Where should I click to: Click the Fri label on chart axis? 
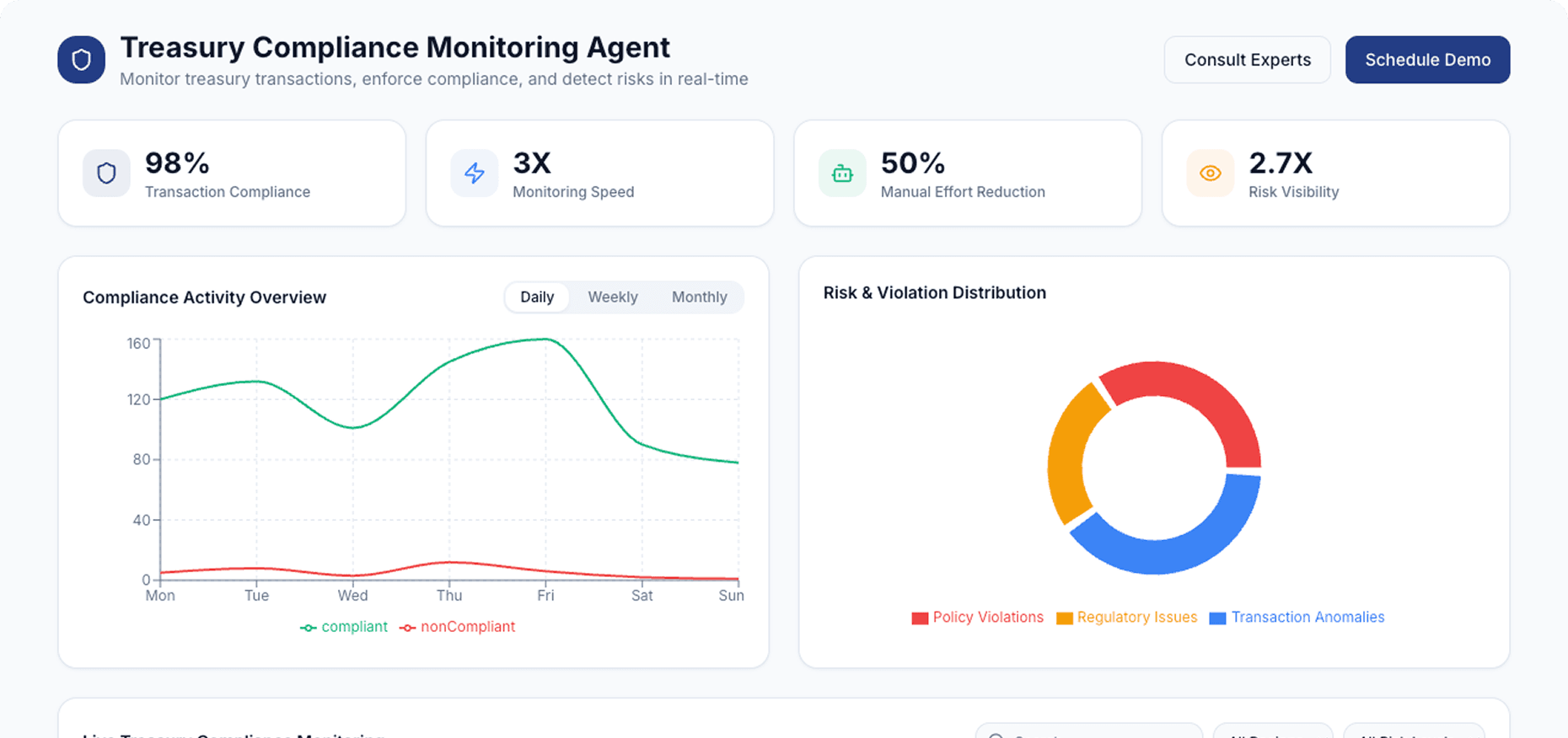pyautogui.click(x=545, y=596)
